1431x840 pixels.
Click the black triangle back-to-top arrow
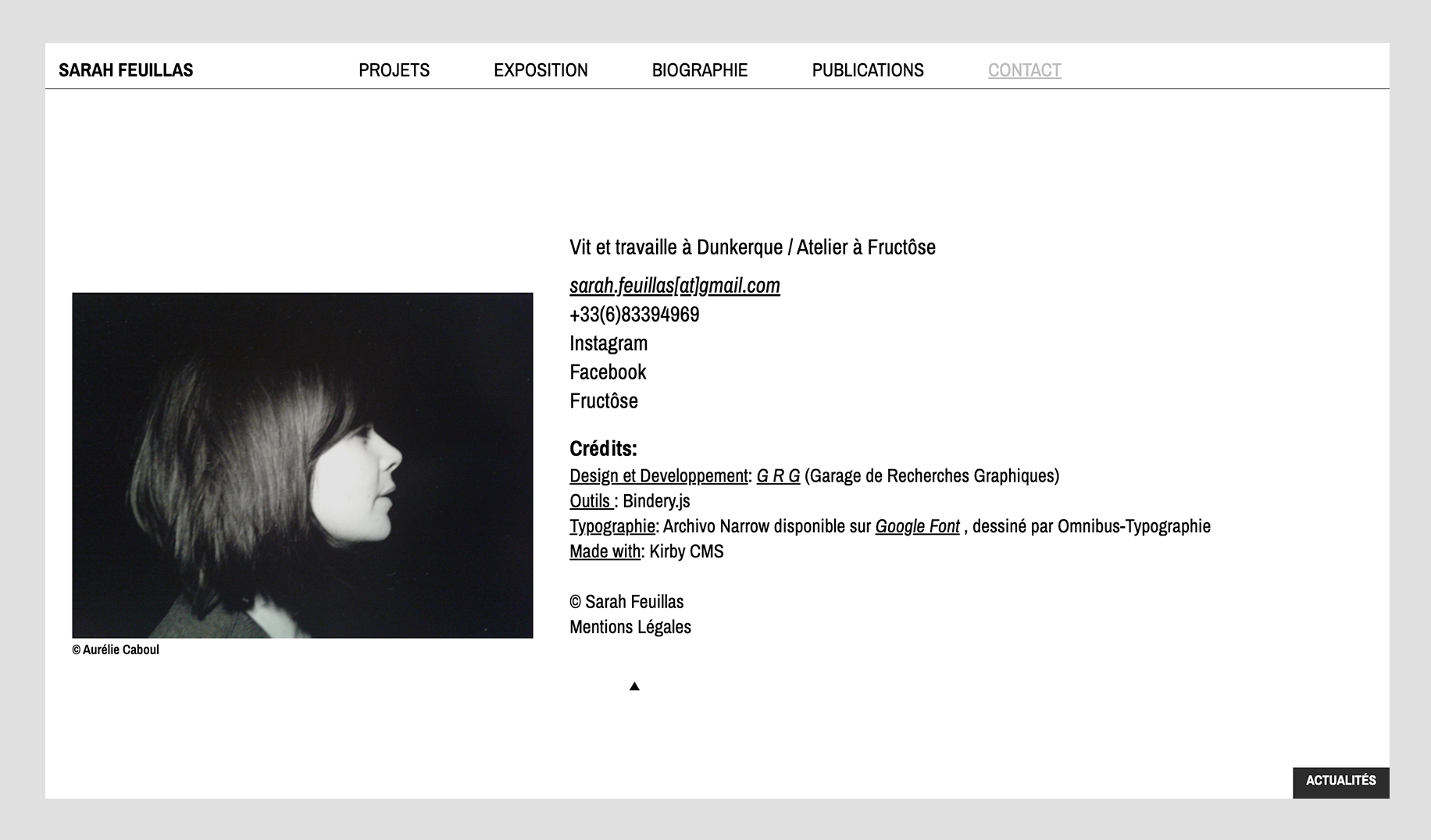(634, 686)
